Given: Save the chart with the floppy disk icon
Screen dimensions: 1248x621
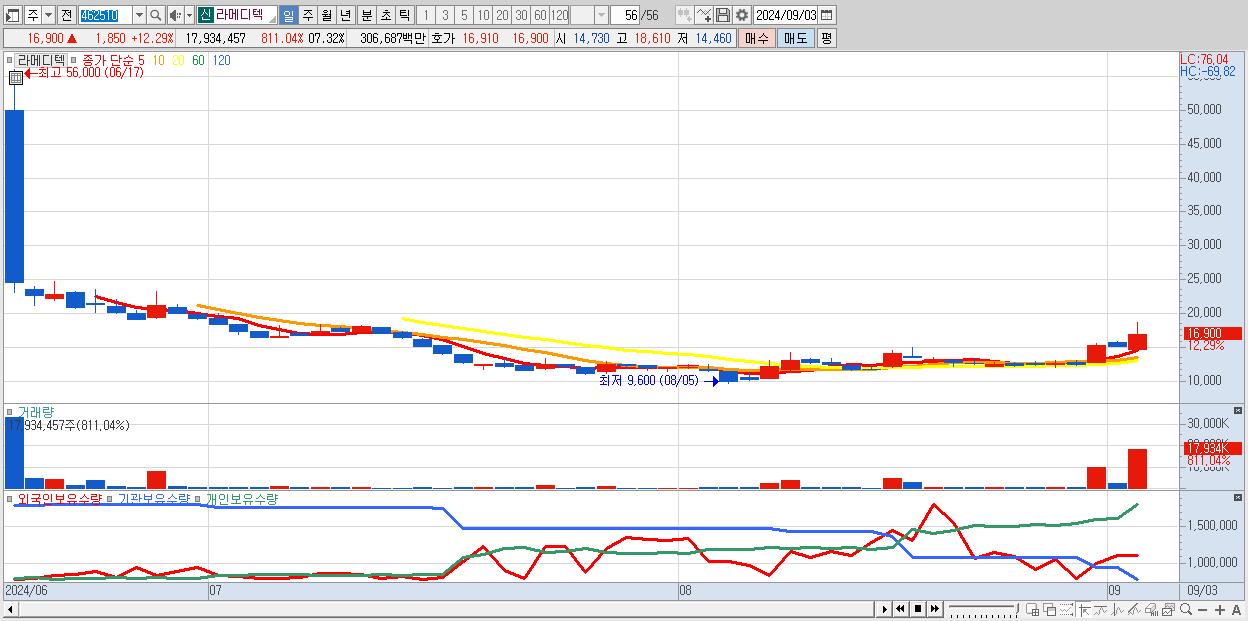Looking at the screenshot, I should 722,15.
